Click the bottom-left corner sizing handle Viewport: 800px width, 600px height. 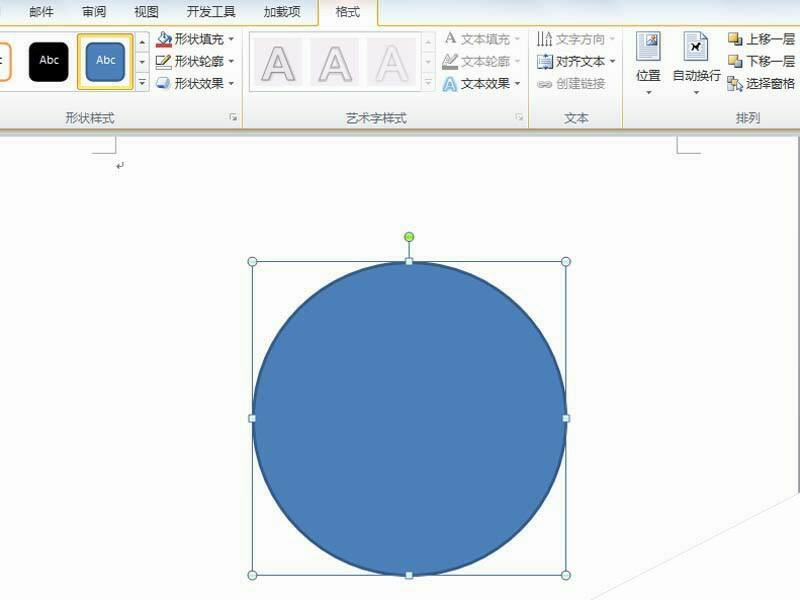[x=252, y=575]
